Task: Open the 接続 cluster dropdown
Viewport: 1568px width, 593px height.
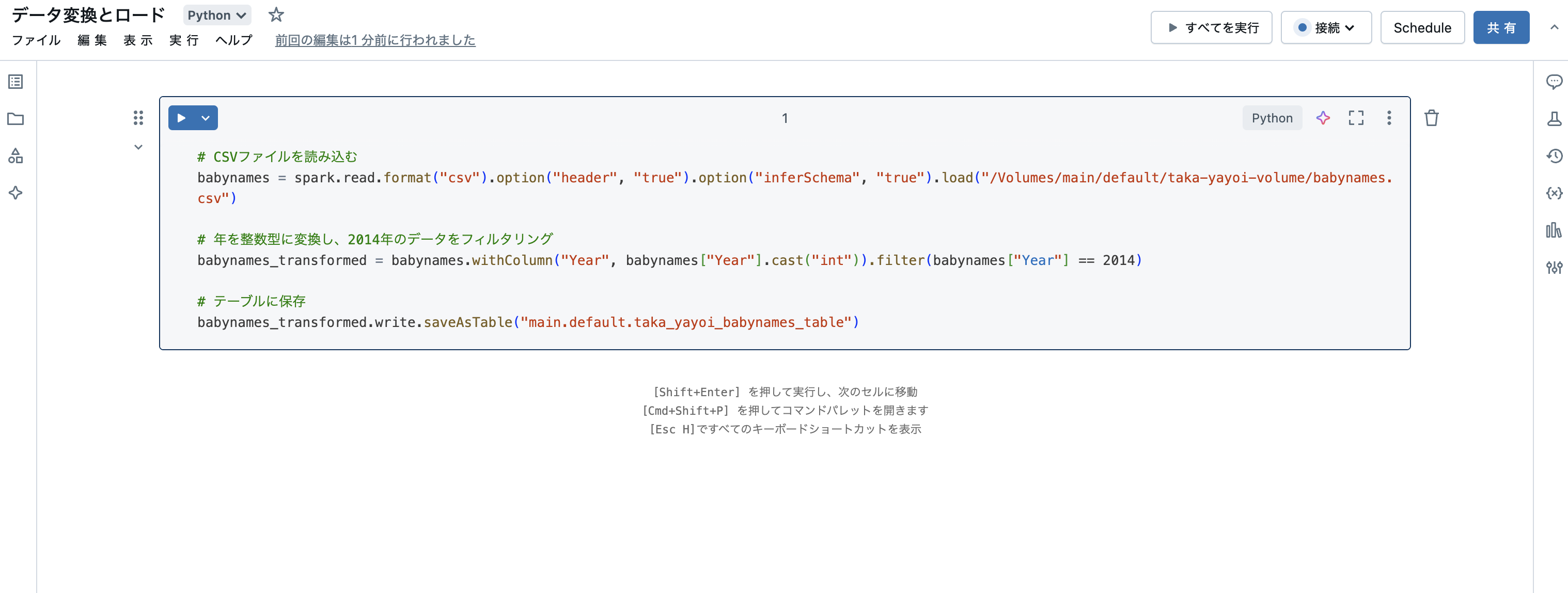Action: 1326,27
